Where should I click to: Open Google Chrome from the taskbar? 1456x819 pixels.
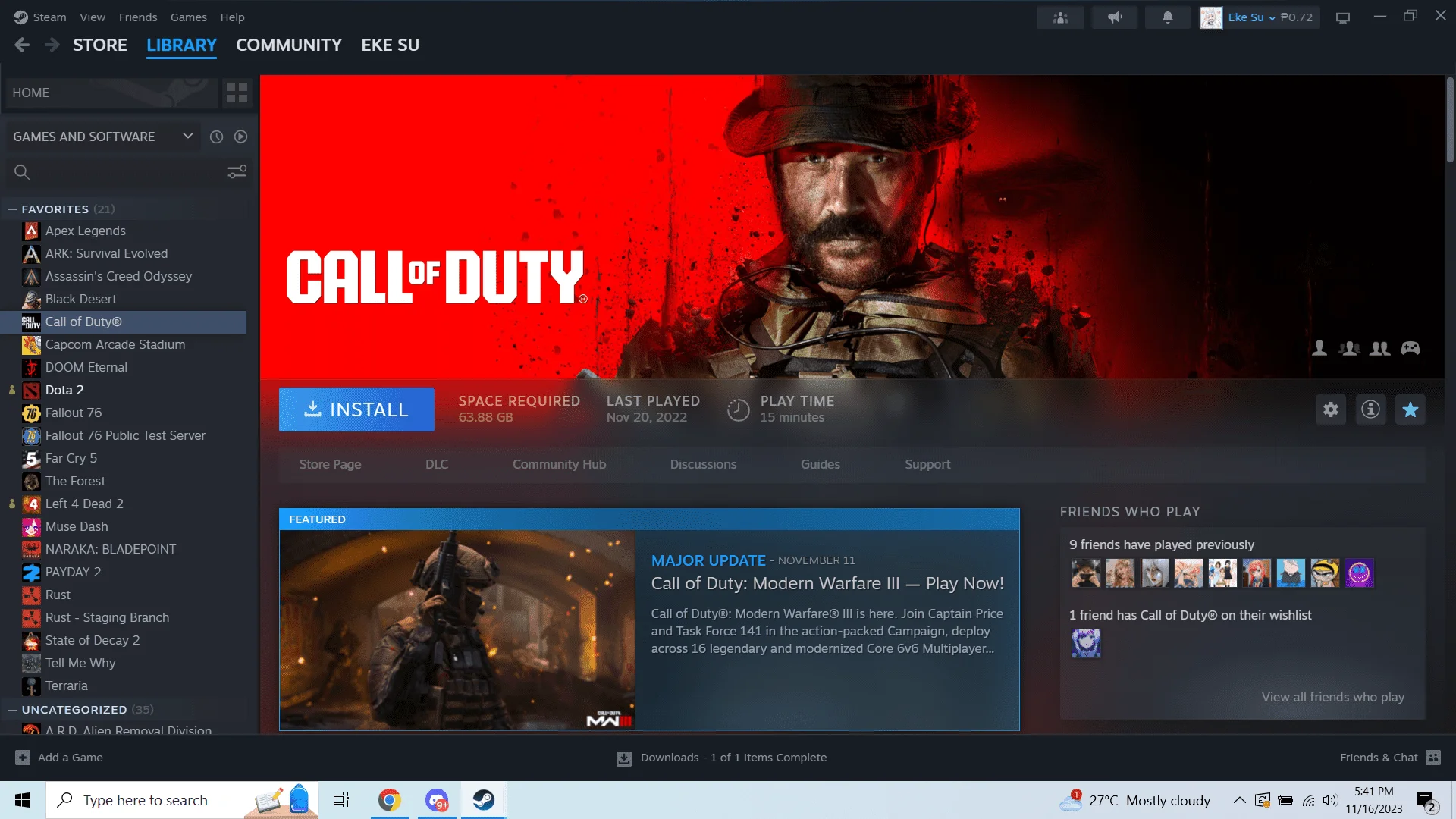pyautogui.click(x=390, y=800)
